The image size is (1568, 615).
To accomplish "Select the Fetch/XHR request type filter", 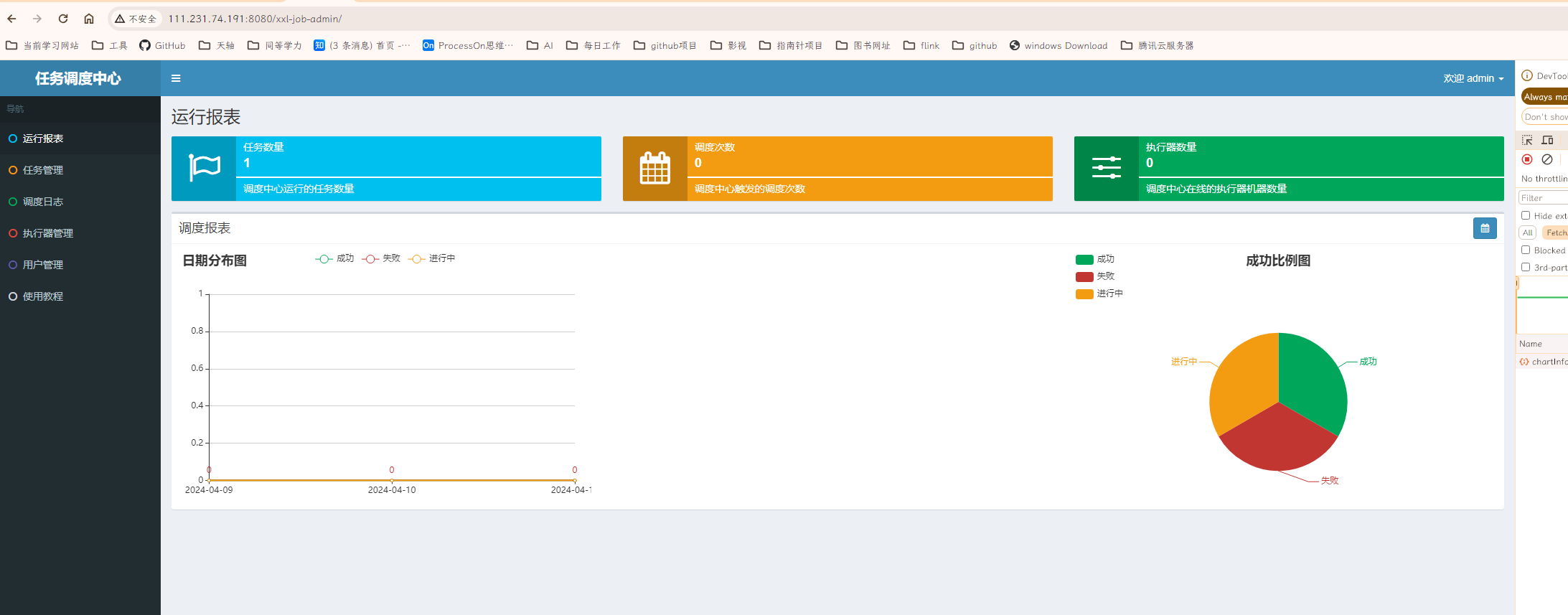I will point(1555,233).
